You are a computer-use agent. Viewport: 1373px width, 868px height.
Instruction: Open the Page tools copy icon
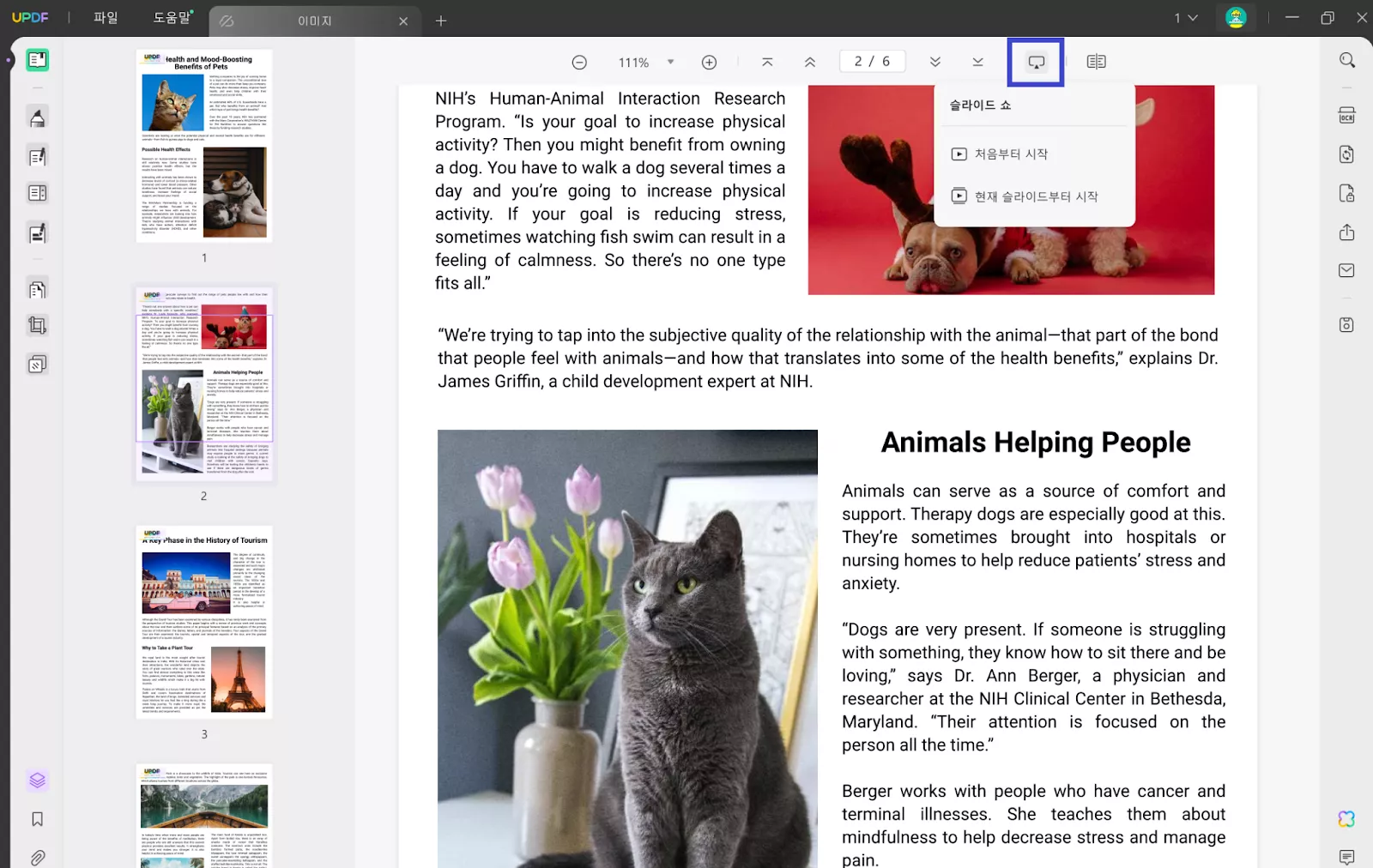pyautogui.click(x=37, y=290)
